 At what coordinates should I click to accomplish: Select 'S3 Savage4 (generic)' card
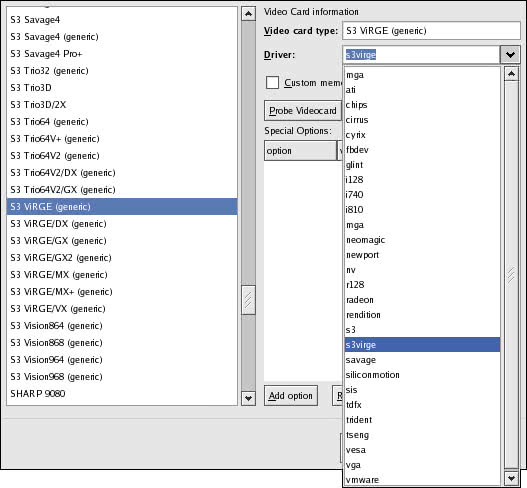coord(122,37)
